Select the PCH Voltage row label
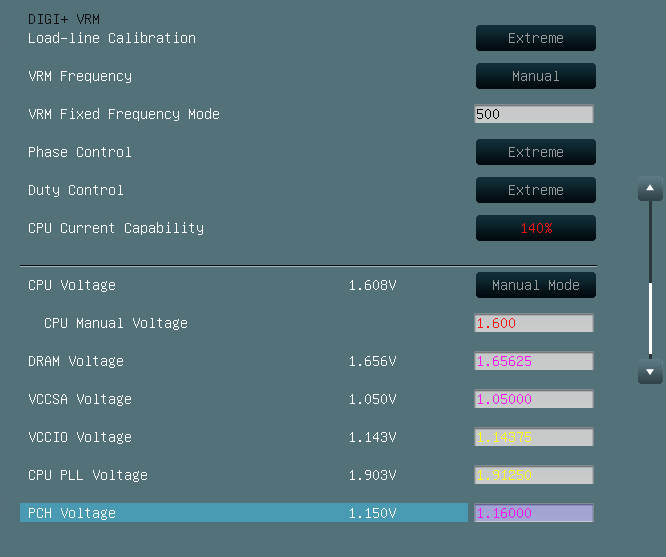This screenshot has width=666, height=557. pos(72,513)
